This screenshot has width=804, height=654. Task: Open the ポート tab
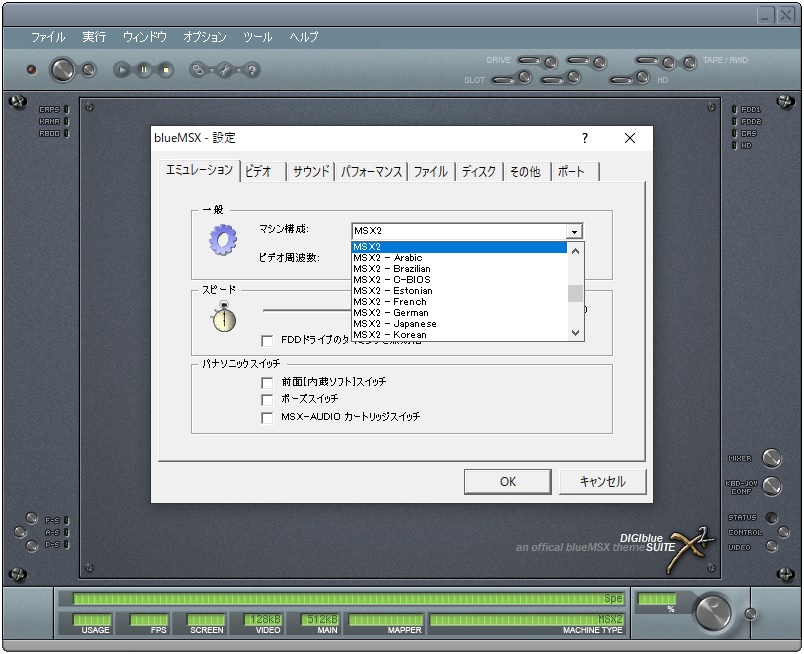pyautogui.click(x=574, y=171)
